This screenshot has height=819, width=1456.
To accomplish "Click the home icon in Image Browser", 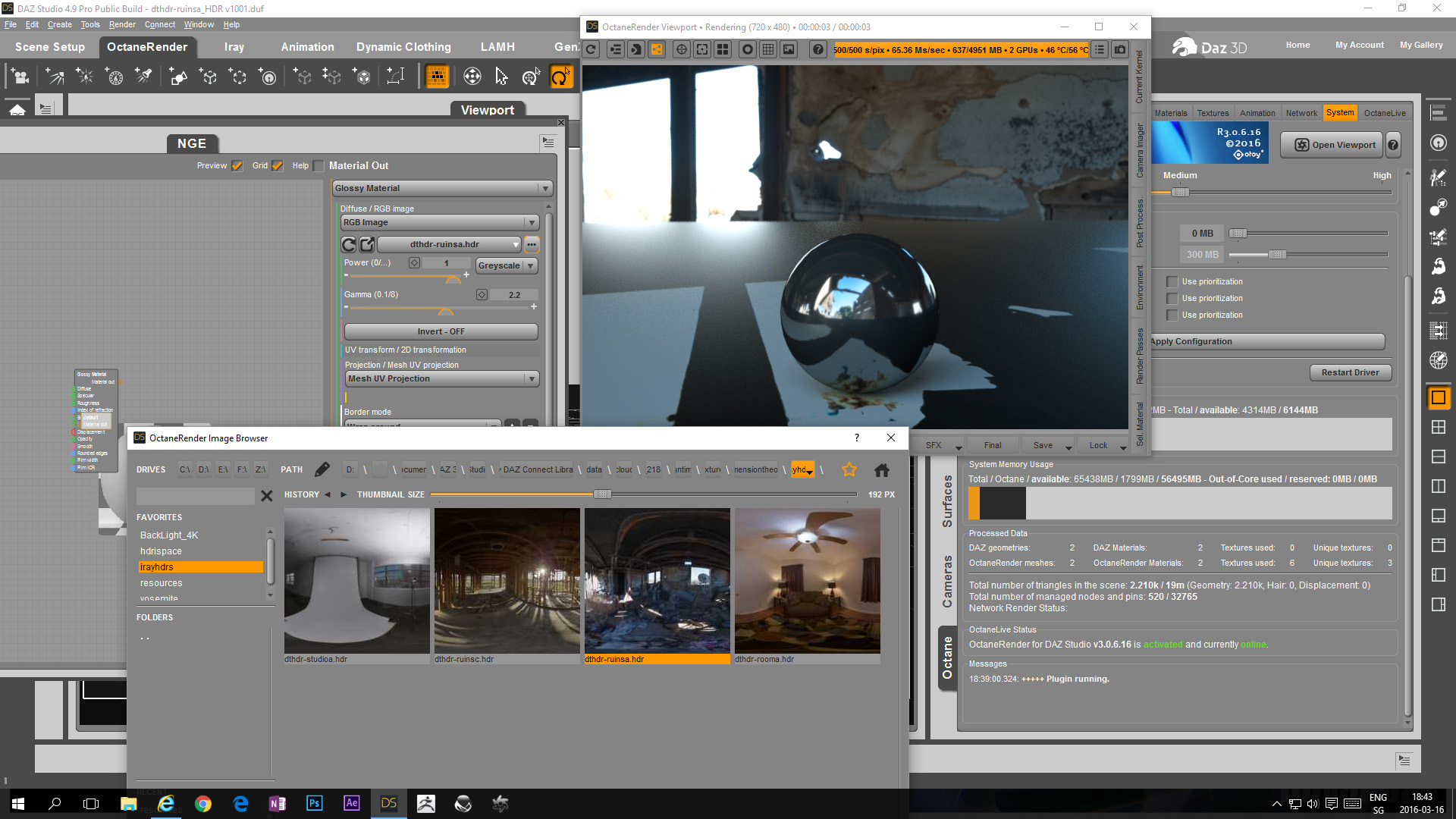I will [x=881, y=470].
